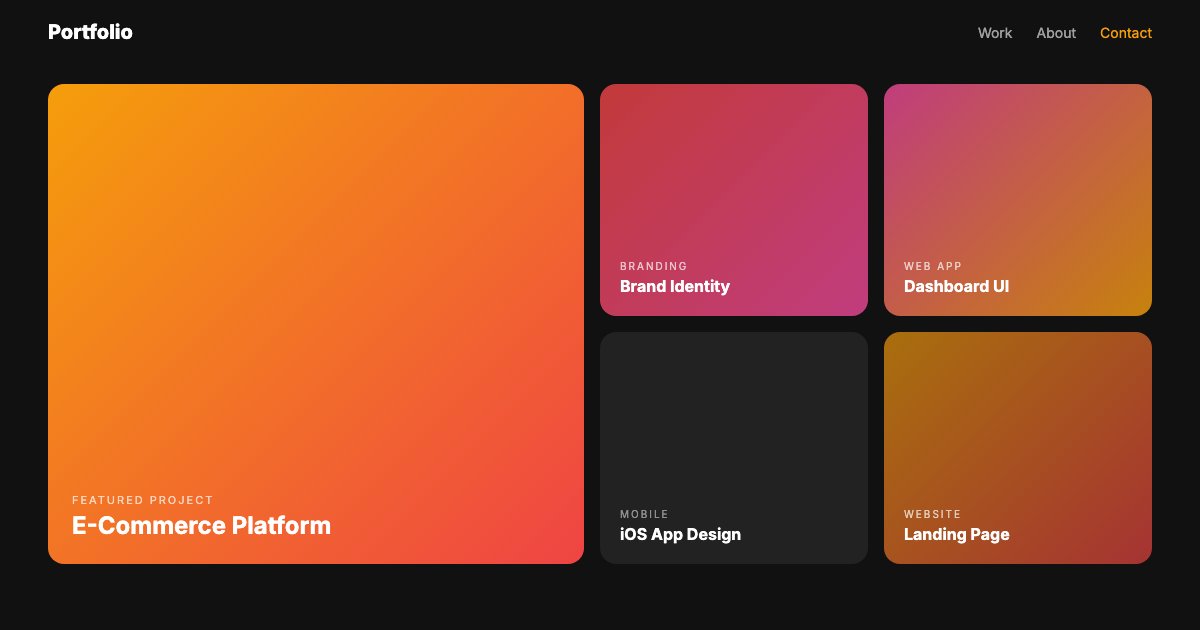Open the iOS App Design card
The width and height of the screenshot is (1200, 630).
click(x=734, y=420)
